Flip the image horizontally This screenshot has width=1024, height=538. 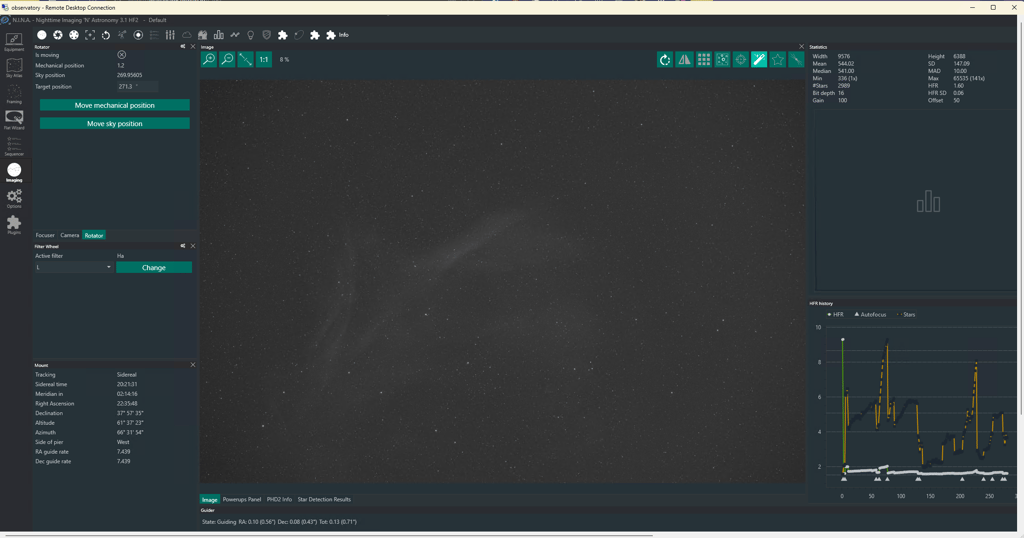684,59
